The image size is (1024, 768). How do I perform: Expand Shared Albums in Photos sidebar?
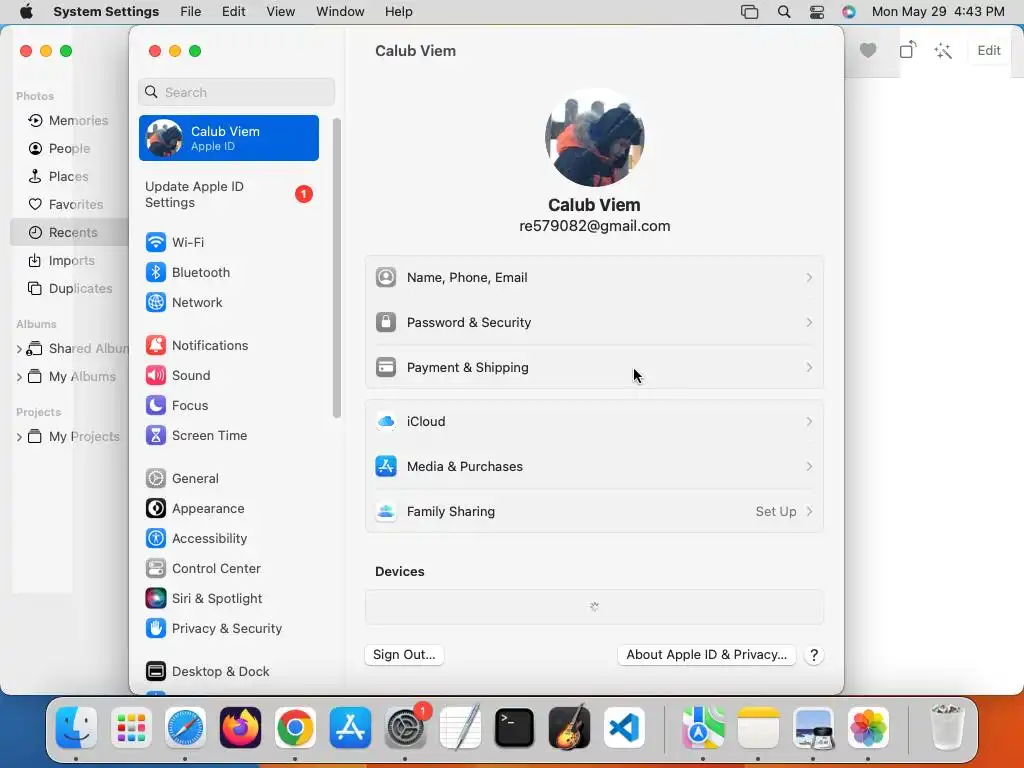coord(19,349)
